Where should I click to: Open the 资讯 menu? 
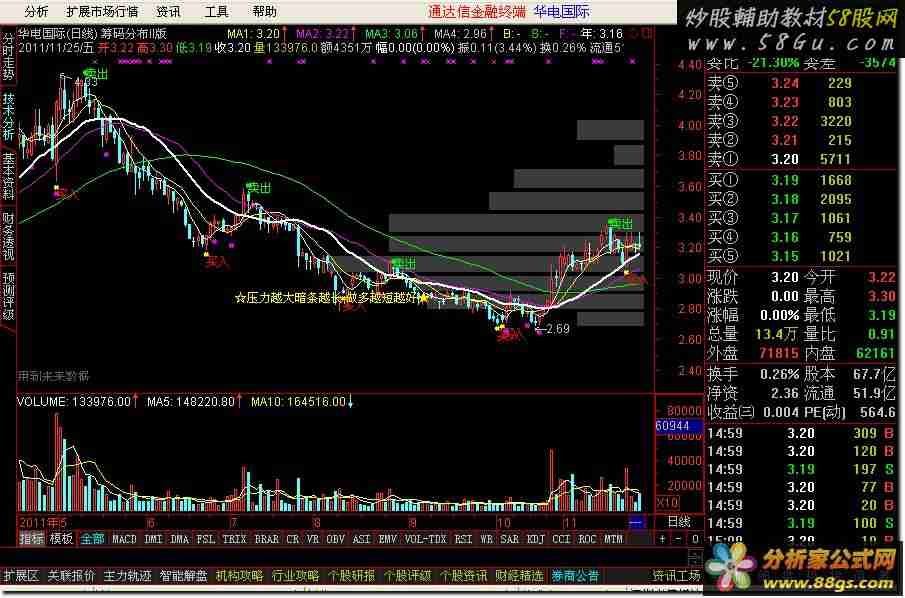(x=168, y=12)
